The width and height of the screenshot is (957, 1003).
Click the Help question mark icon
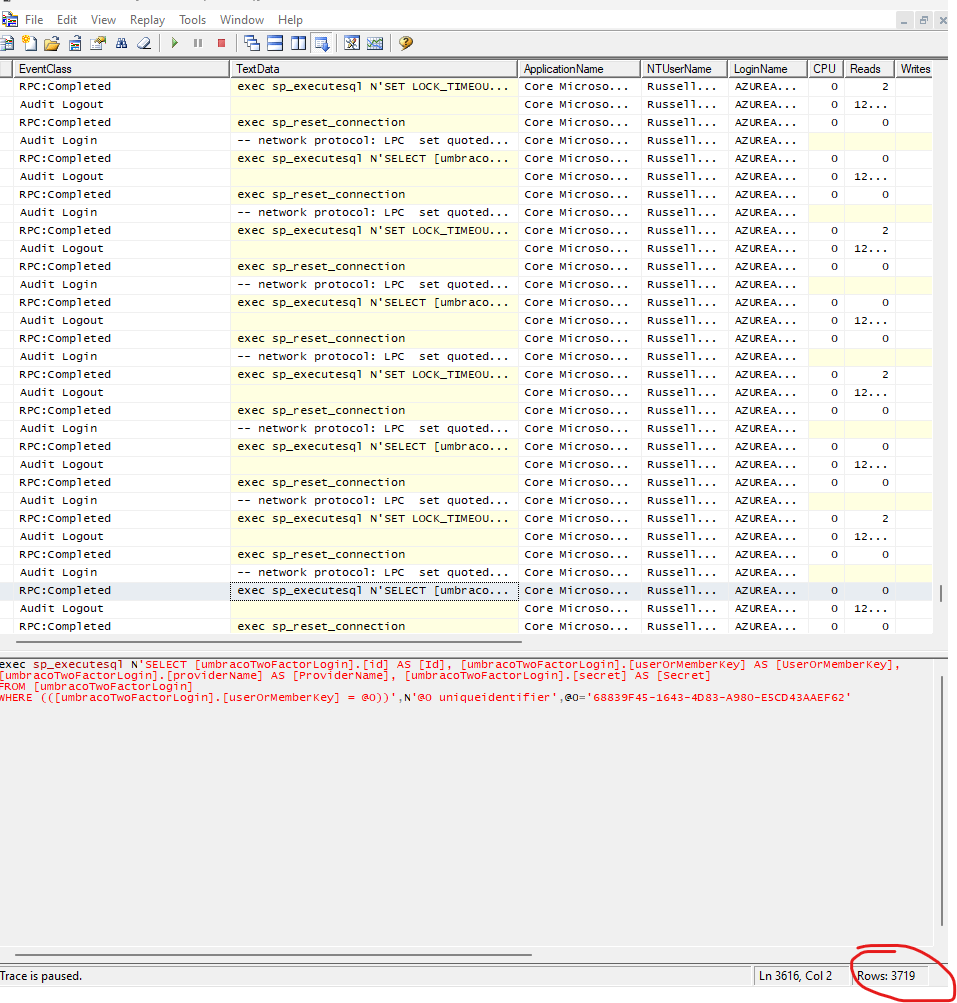[x=405, y=43]
